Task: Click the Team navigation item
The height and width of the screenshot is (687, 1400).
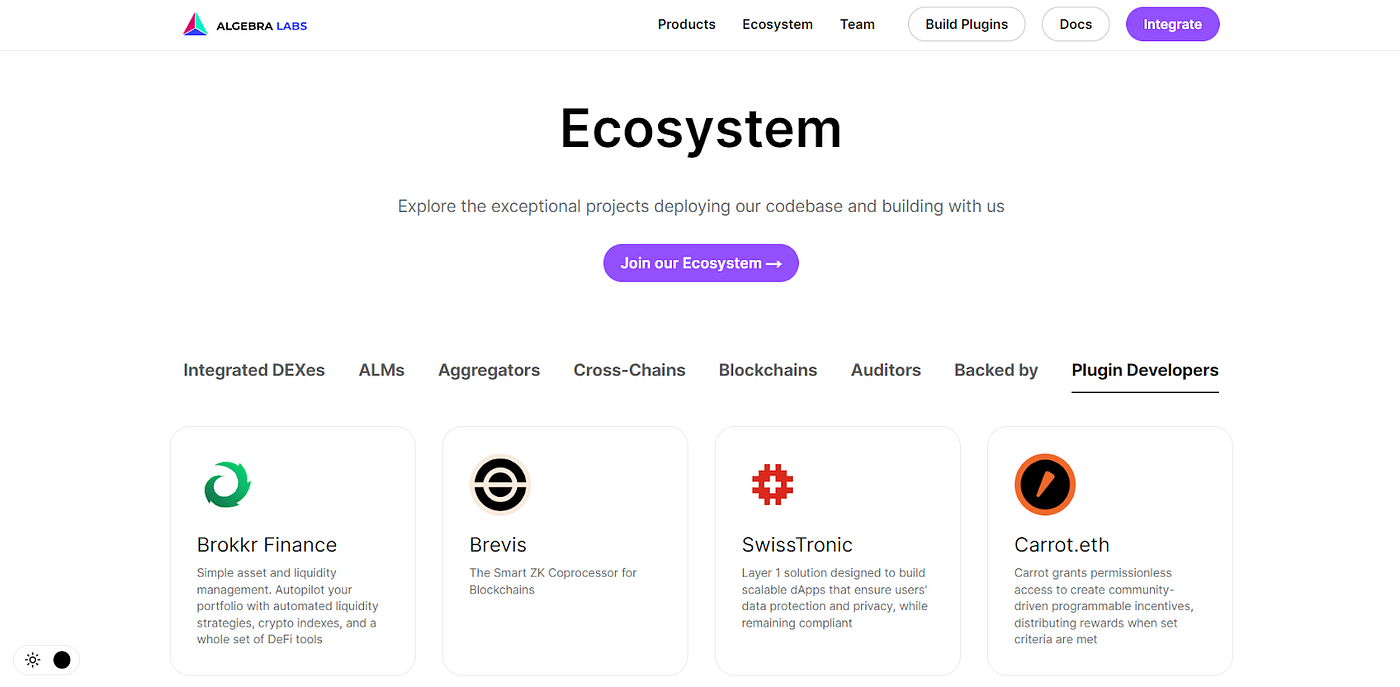Action: pyautogui.click(x=857, y=24)
